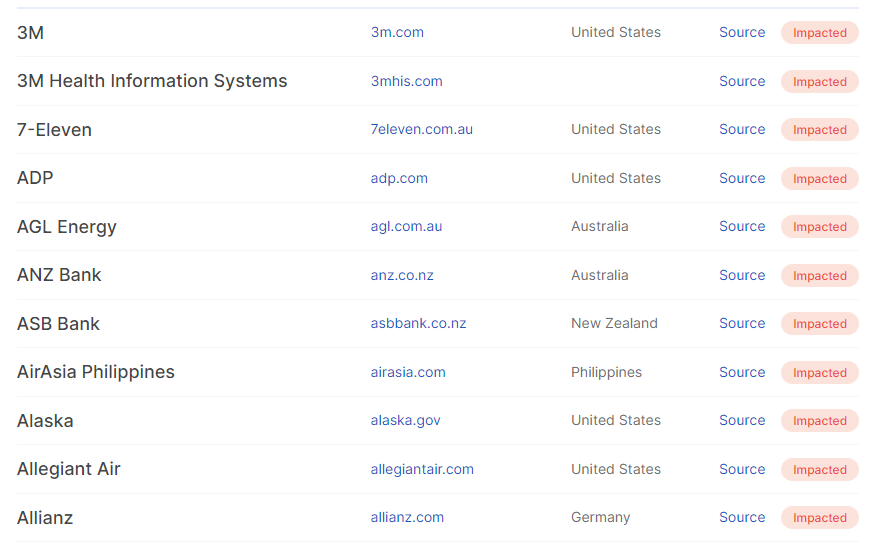This screenshot has width=869, height=544.
Task: Select AirAsia Philippines Impacted badge
Action: pos(820,372)
